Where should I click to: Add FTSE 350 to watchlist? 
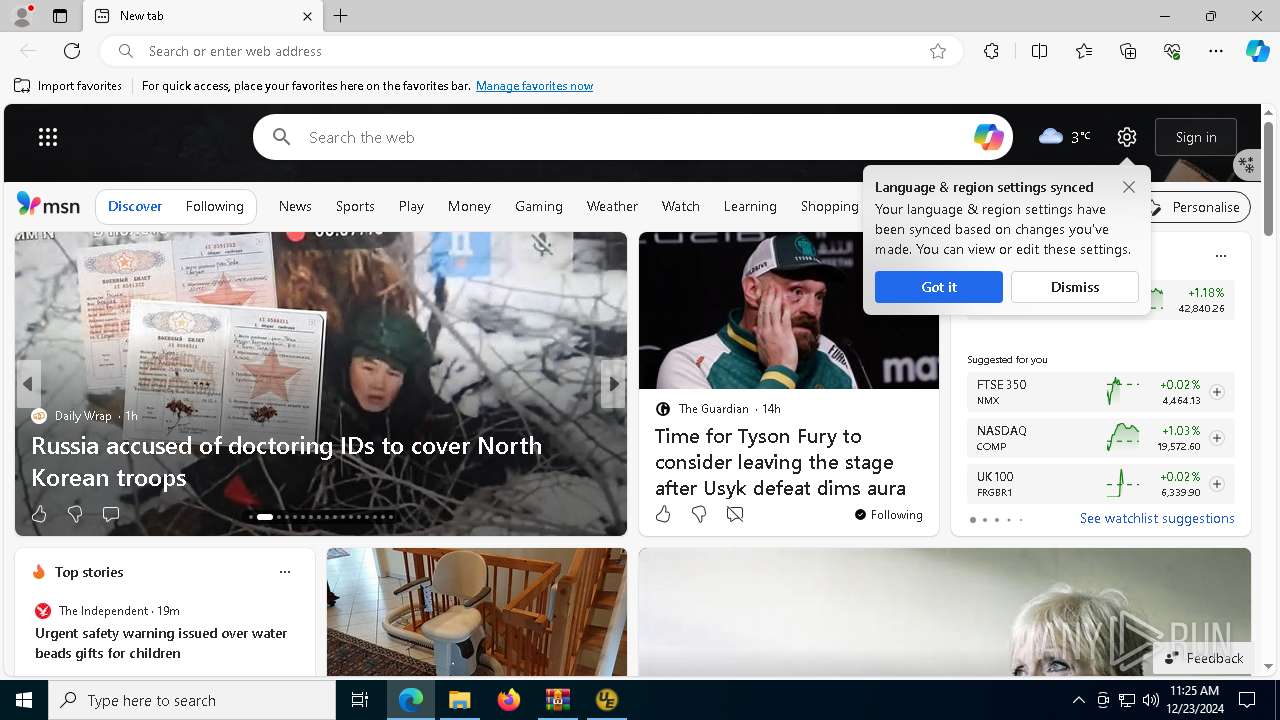[x=1217, y=392]
